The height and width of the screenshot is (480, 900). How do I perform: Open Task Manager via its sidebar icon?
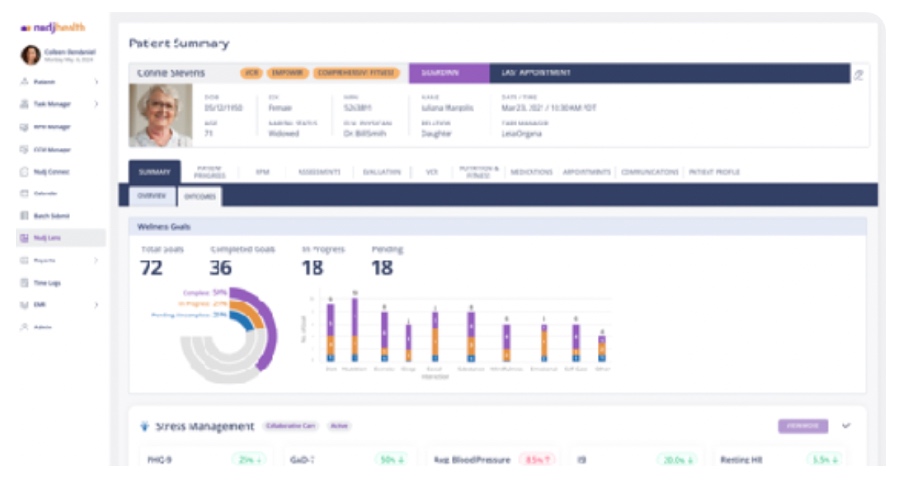click(23, 104)
